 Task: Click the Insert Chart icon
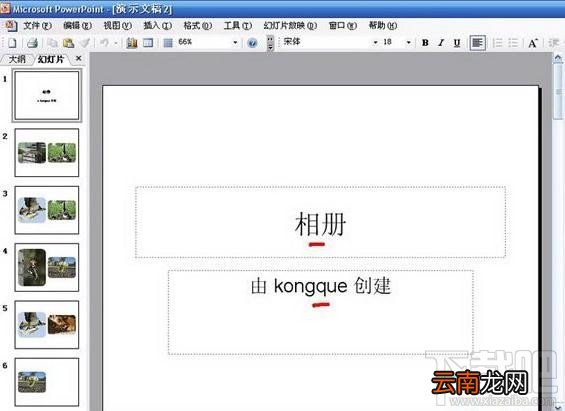(132, 43)
